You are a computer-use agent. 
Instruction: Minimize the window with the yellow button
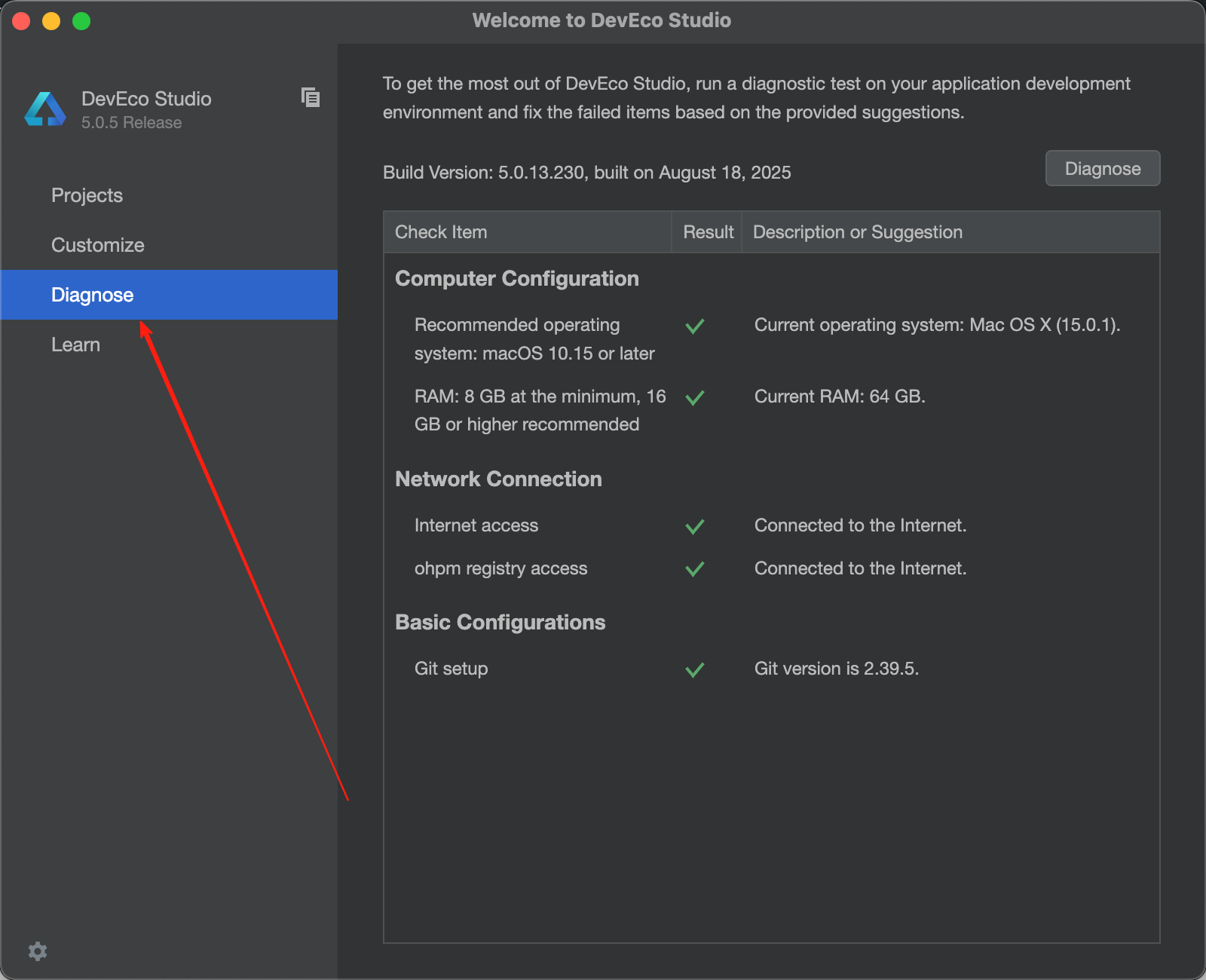pos(51,21)
